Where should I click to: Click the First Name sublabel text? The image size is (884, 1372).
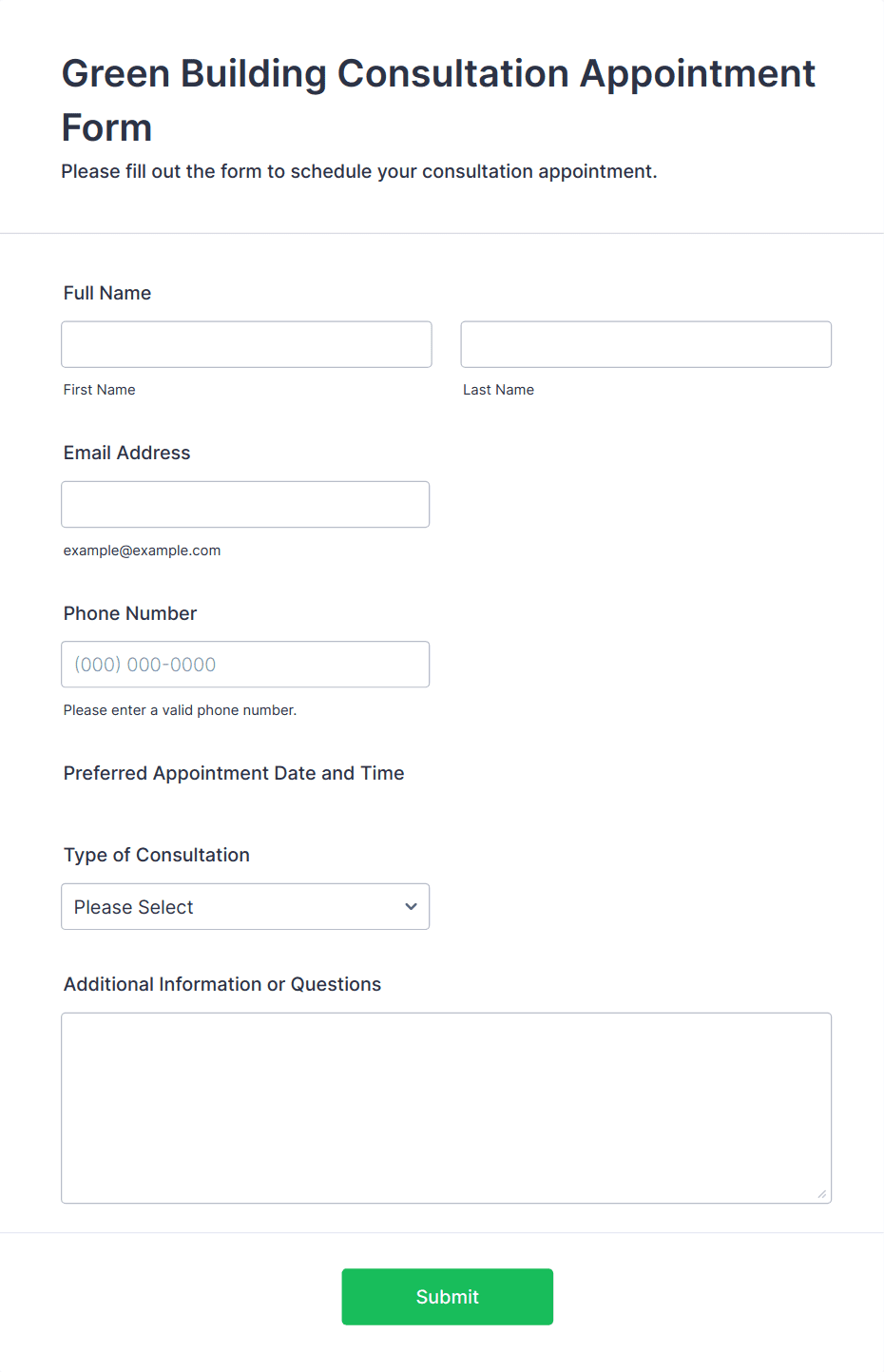100,390
